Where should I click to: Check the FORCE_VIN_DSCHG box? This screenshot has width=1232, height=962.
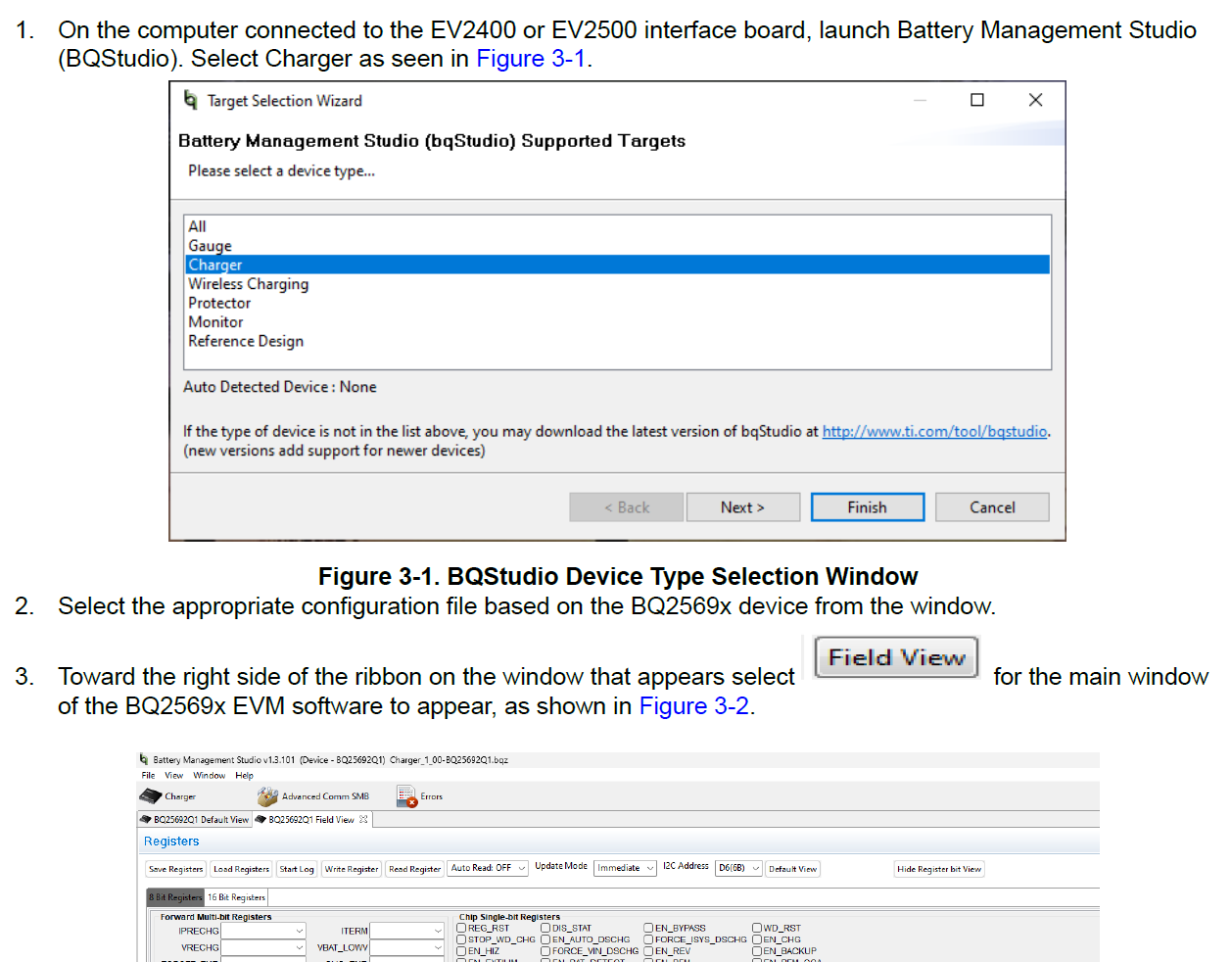pyautogui.click(x=545, y=951)
